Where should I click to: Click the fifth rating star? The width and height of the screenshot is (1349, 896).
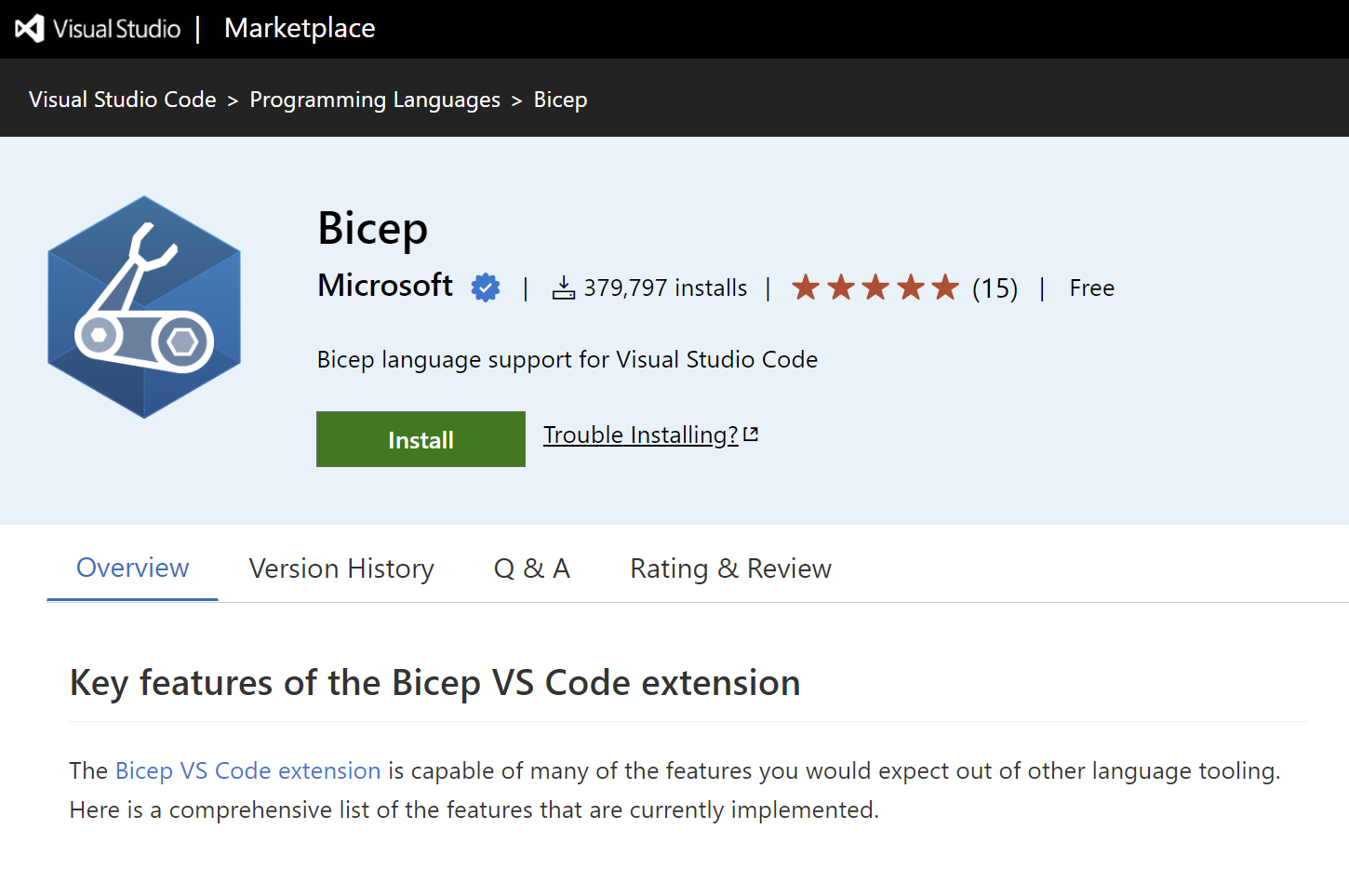[945, 288]
